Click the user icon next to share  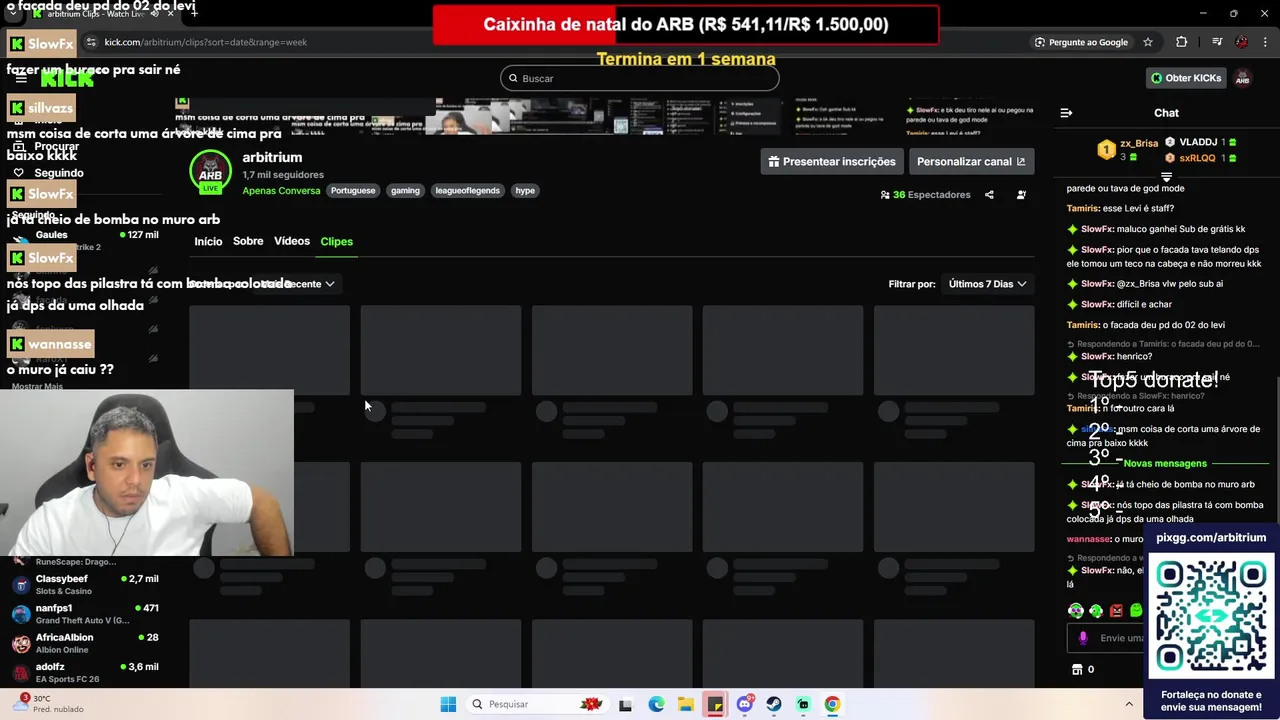coord(1021,195)
